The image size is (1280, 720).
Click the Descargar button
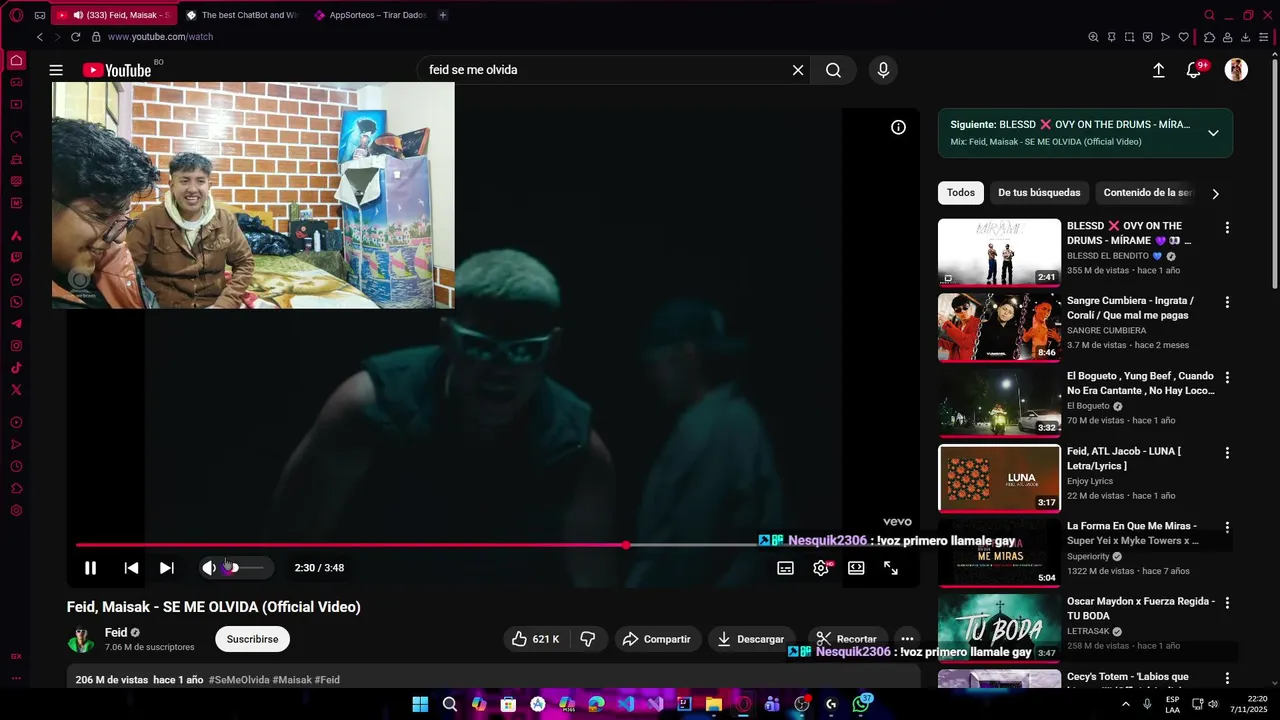[751, 639]
